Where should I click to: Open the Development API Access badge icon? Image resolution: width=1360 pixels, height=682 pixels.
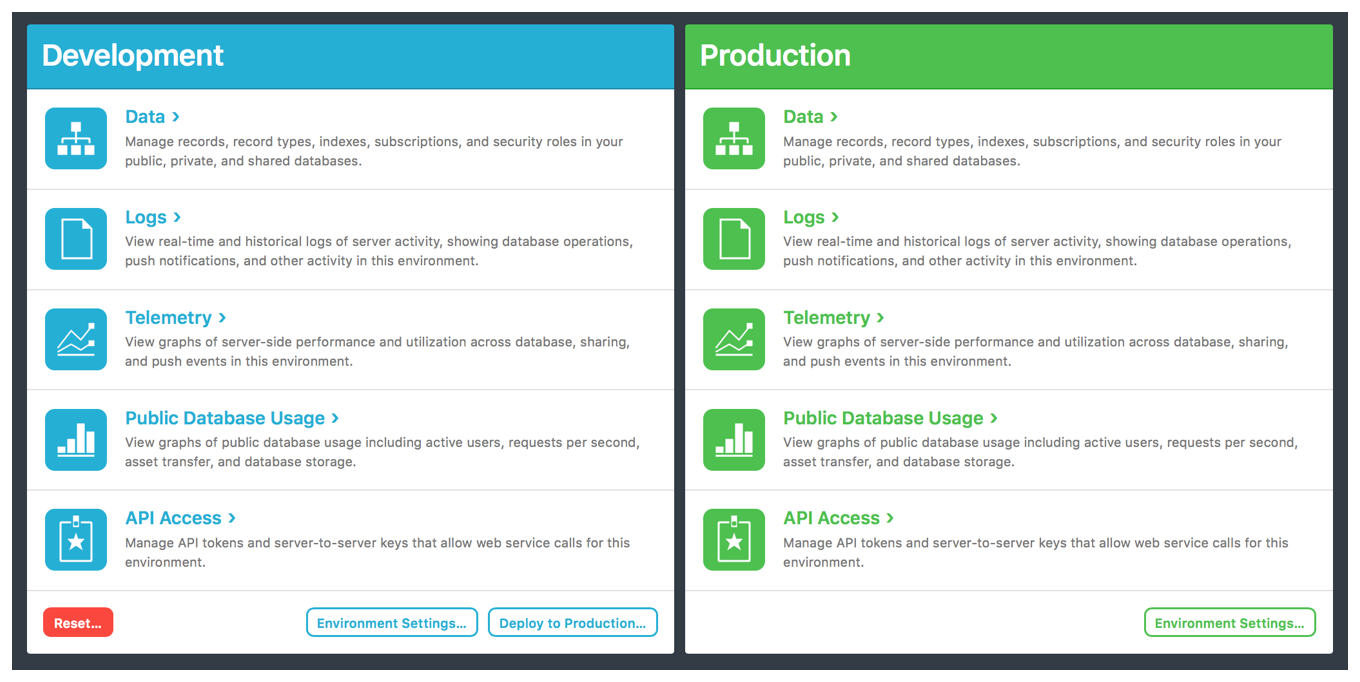tap(76, 540)
